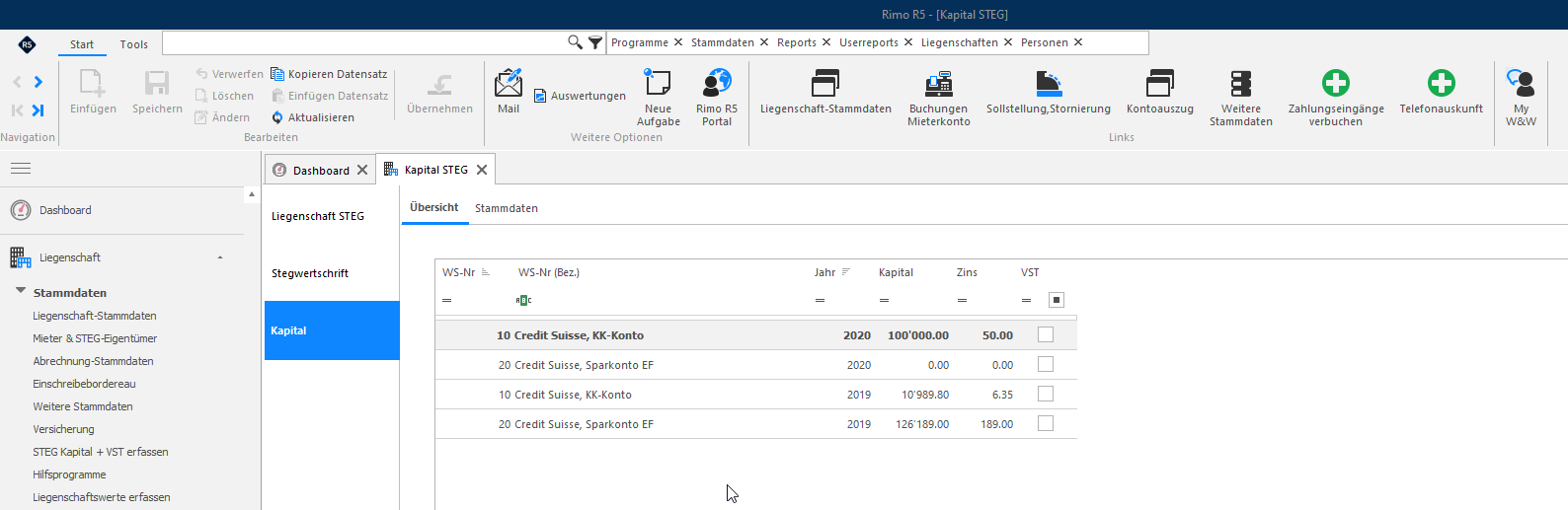Collapse the Liegenschaft sidebar section

220,257
